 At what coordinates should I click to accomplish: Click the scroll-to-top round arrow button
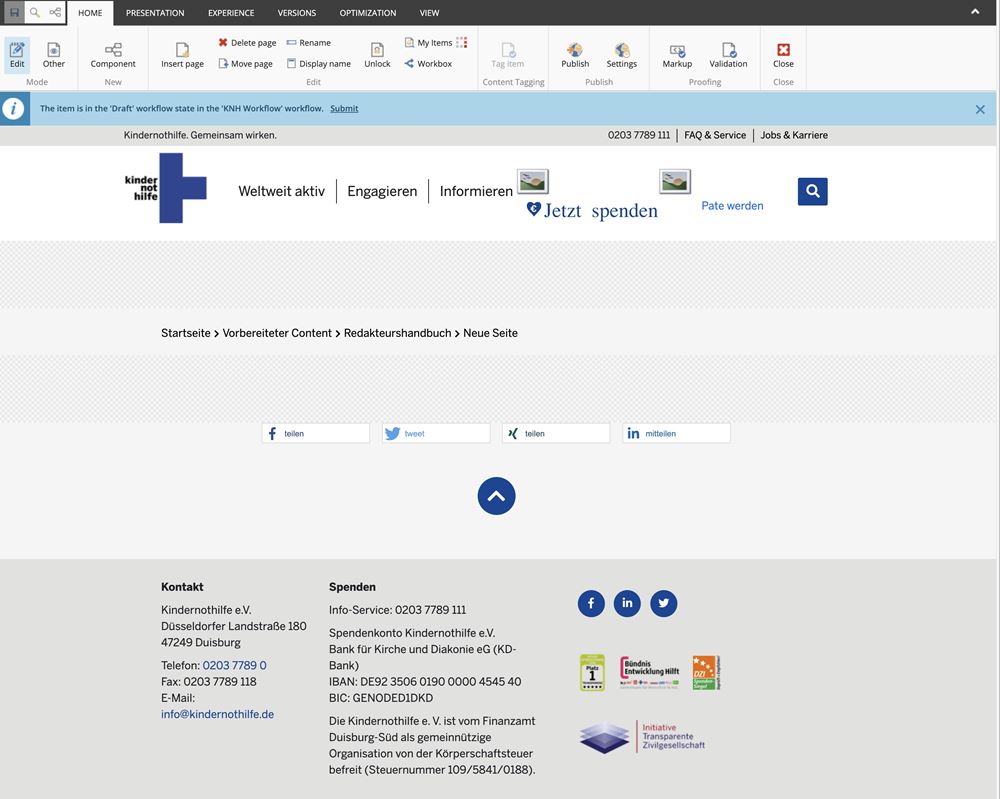(496, 496)
